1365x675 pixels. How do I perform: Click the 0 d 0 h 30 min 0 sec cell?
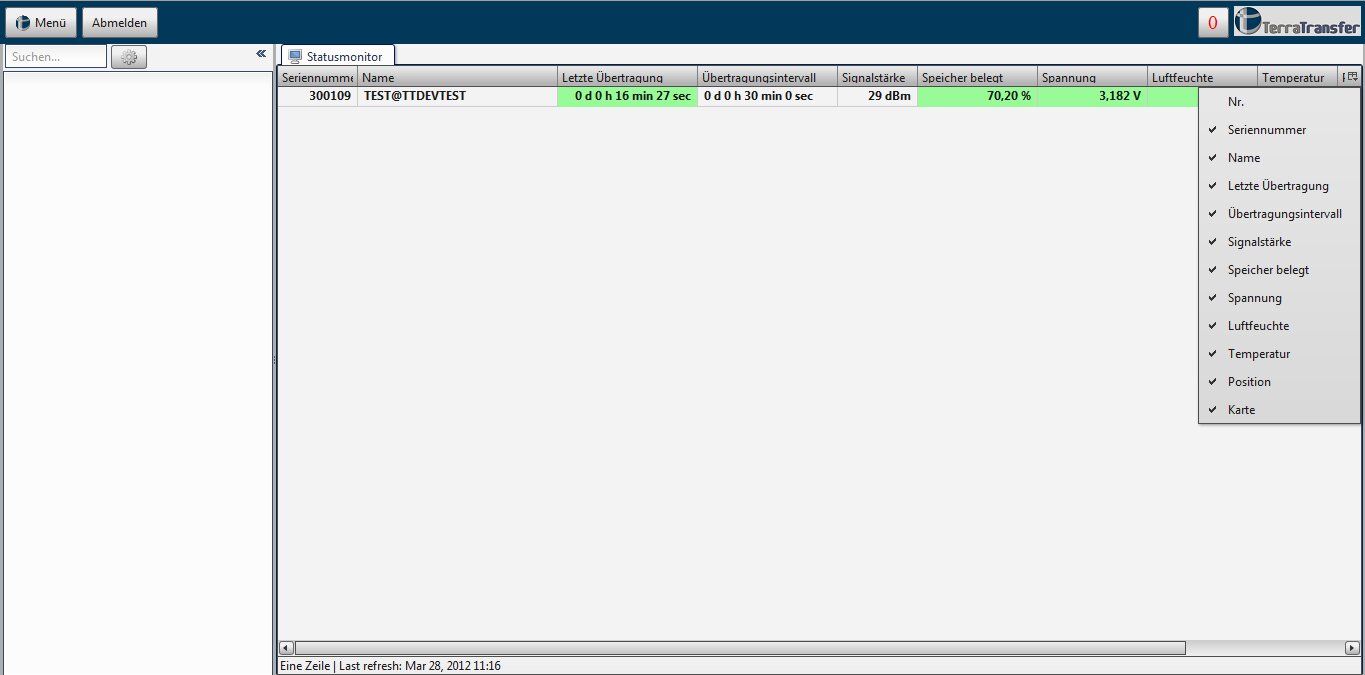pyautogui.click(x=767, y=96)
